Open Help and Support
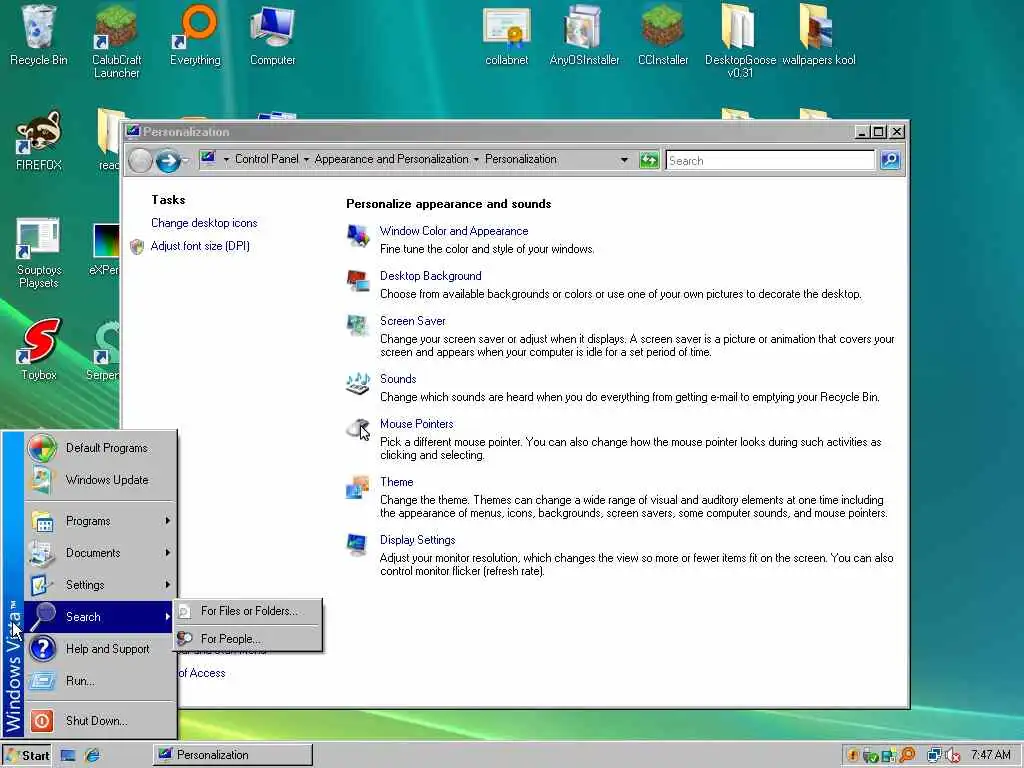This screenshot has height=768, width=1024. click(101, 648)
